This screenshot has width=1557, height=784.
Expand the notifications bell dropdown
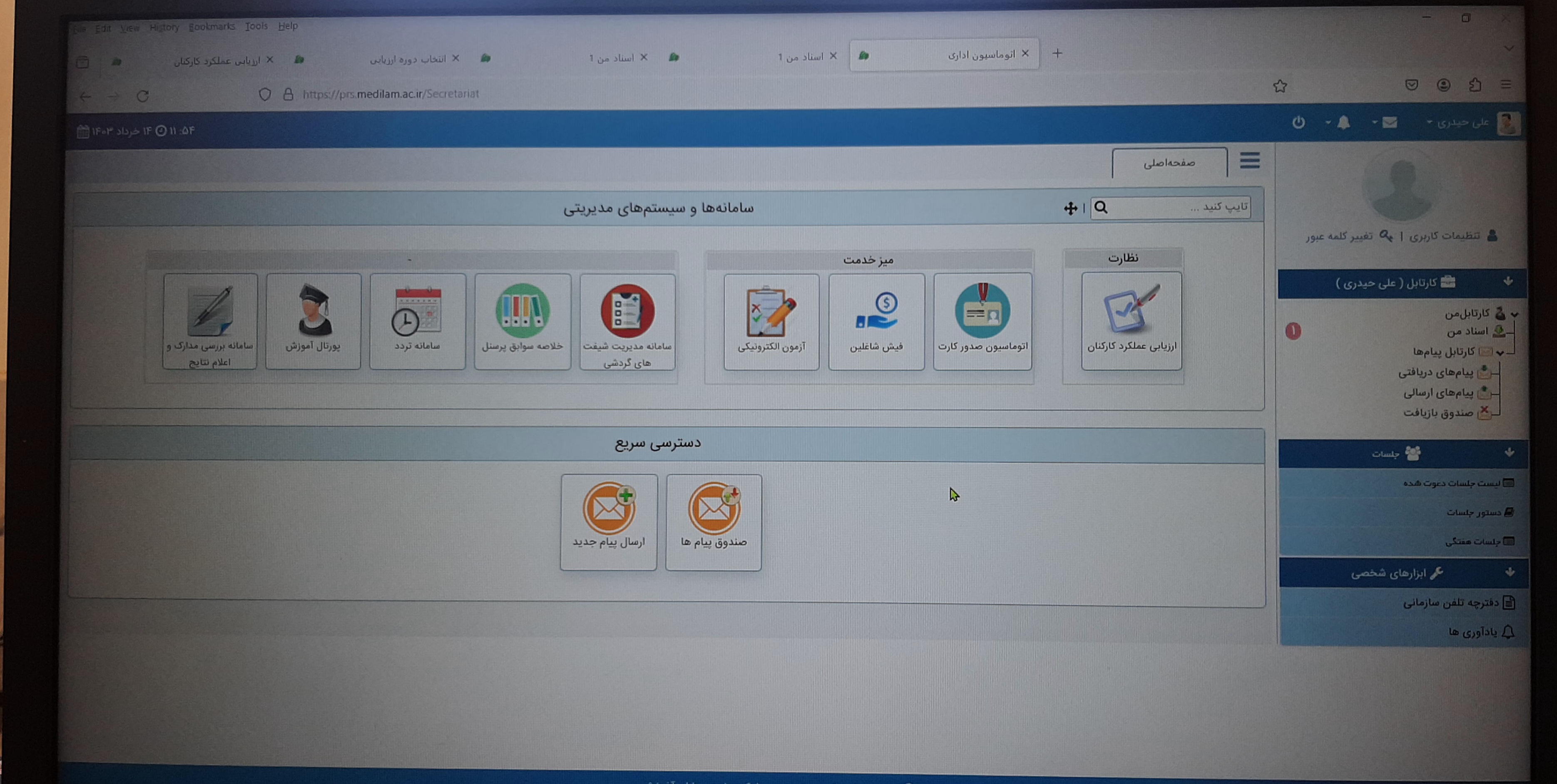1343,123
